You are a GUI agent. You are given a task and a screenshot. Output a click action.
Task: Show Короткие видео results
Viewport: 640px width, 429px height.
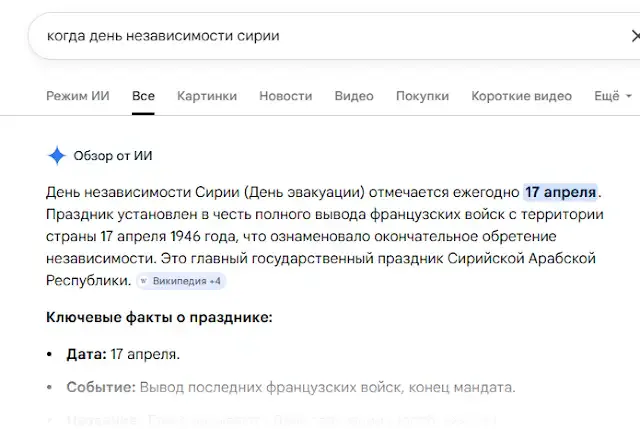coord(522,96)
